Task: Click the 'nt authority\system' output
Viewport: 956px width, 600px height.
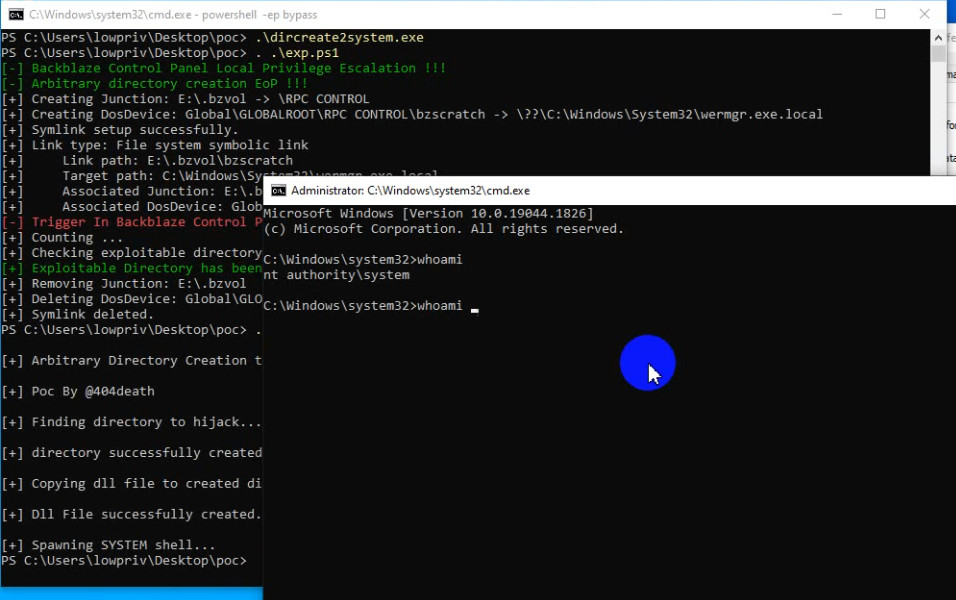Action: pyautogui.click(x=337, y=275)
